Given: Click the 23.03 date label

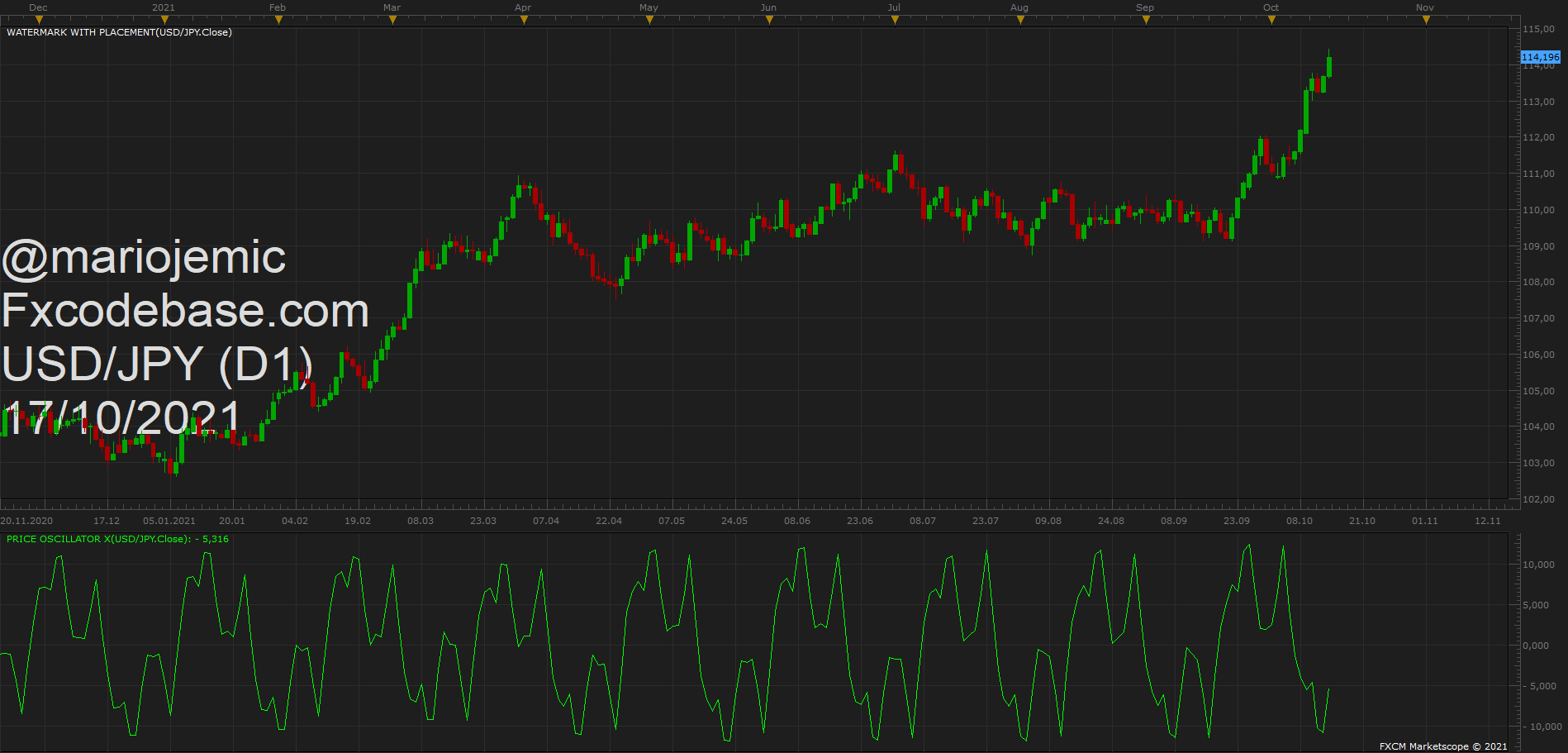Looking at the screenshot, I should tap(483, 521).
